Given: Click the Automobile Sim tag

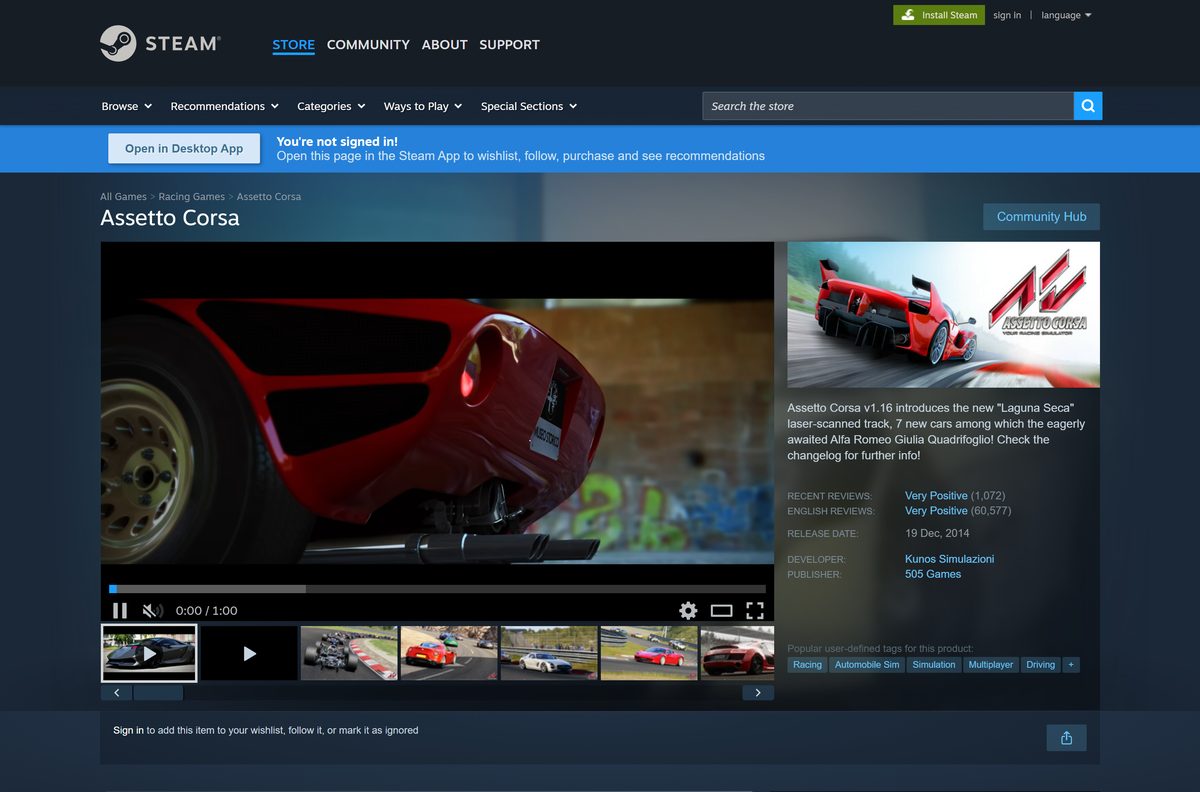Looking at the screenshot, I should [867, 665].
